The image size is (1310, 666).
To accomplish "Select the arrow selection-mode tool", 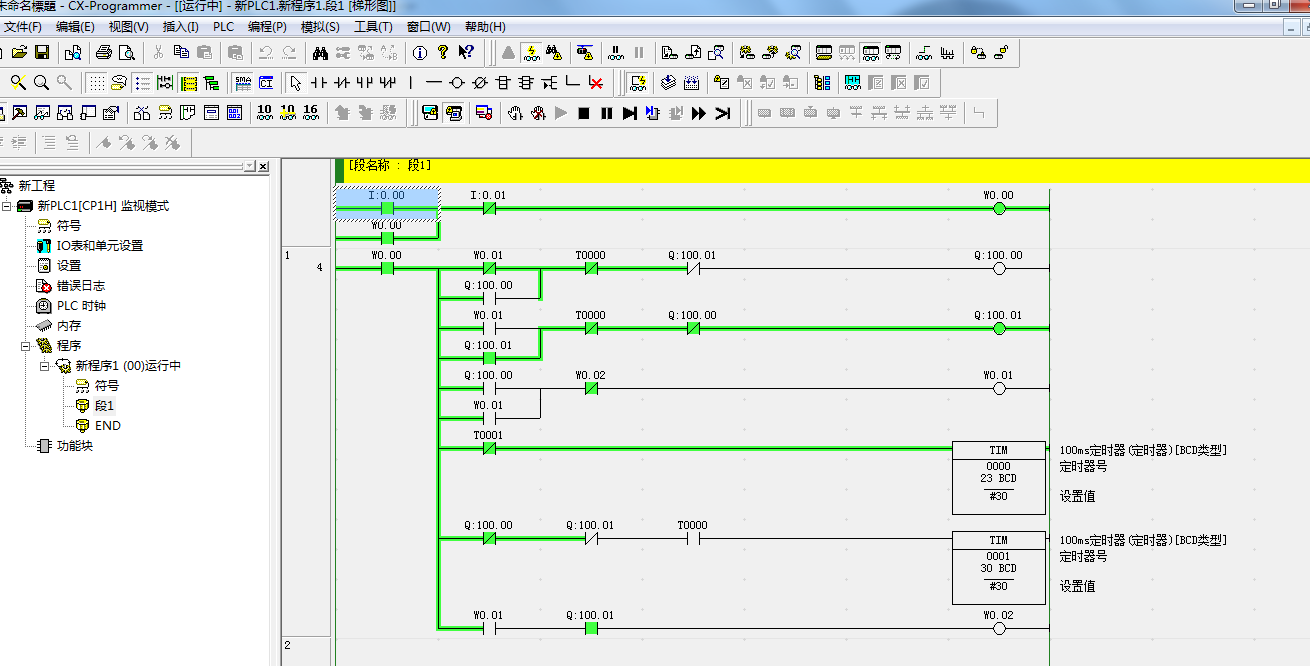I will [x=295, y=83].
